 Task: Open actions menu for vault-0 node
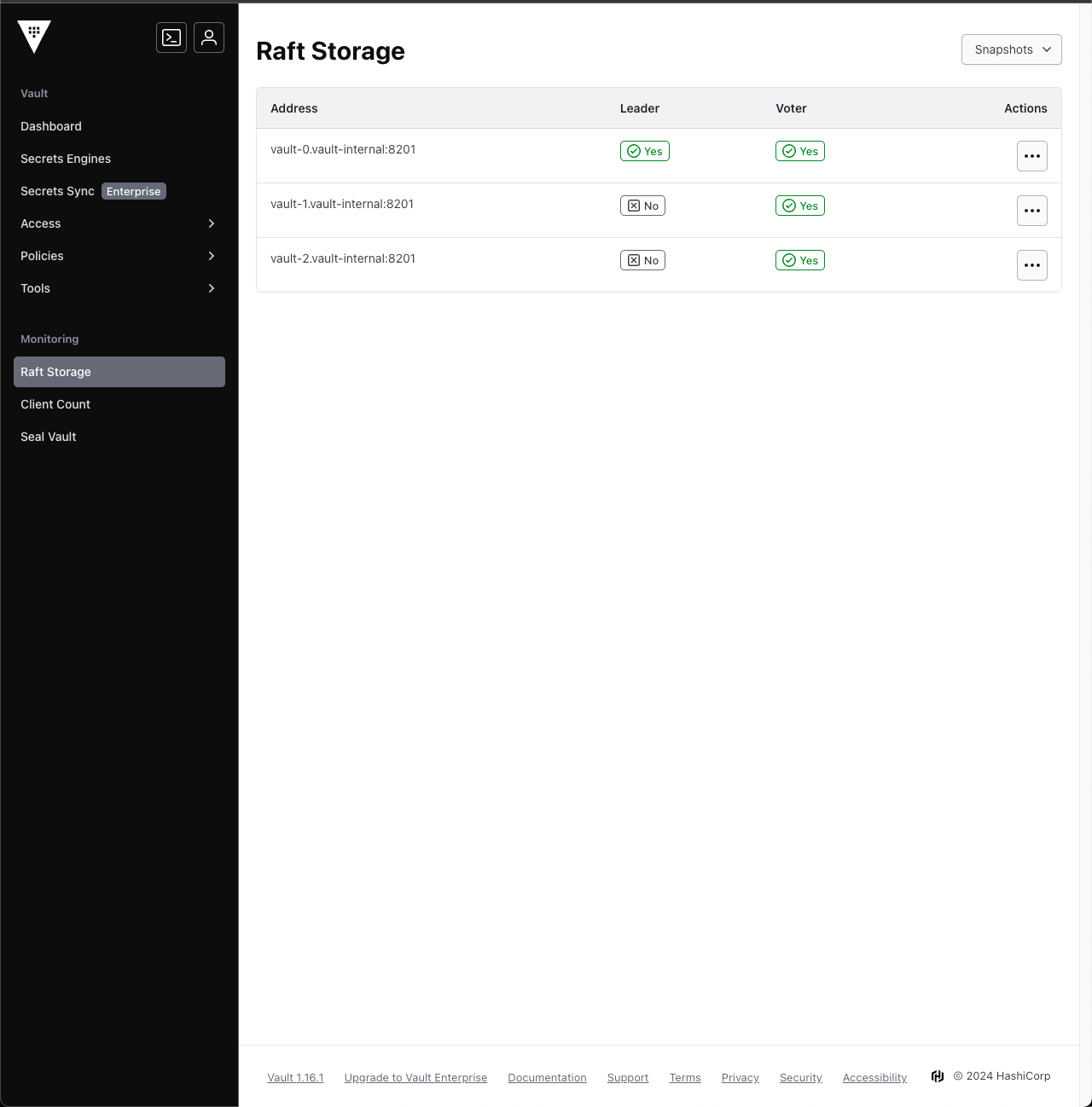1031,156
